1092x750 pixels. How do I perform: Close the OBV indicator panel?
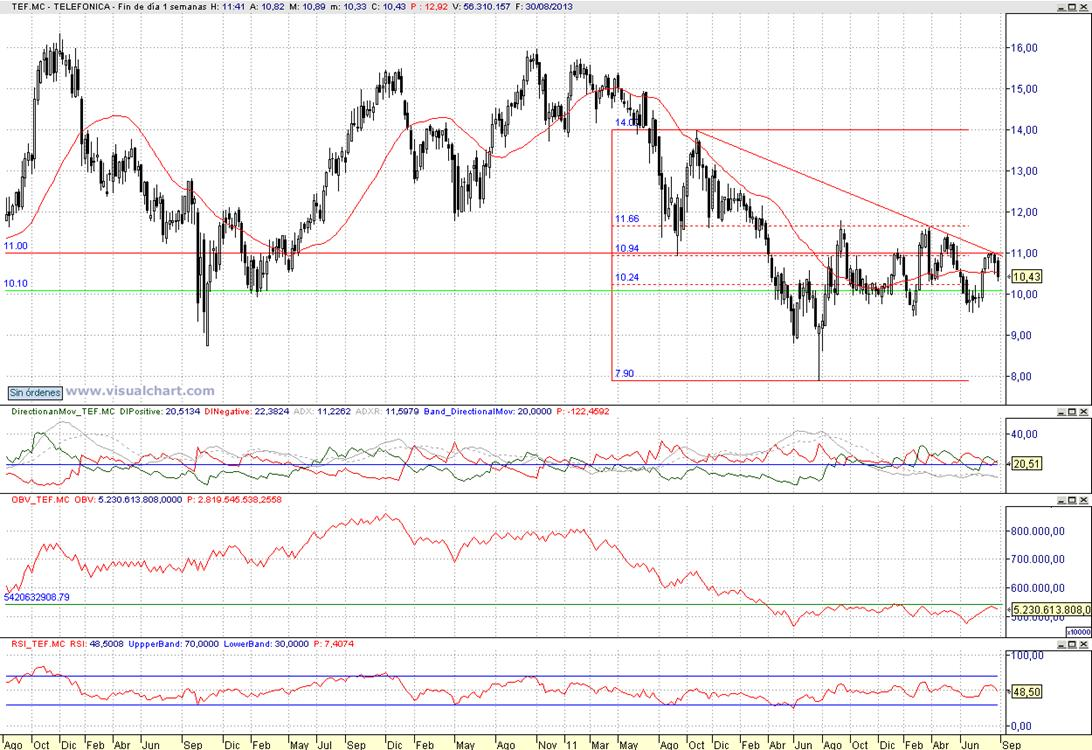1083,500
